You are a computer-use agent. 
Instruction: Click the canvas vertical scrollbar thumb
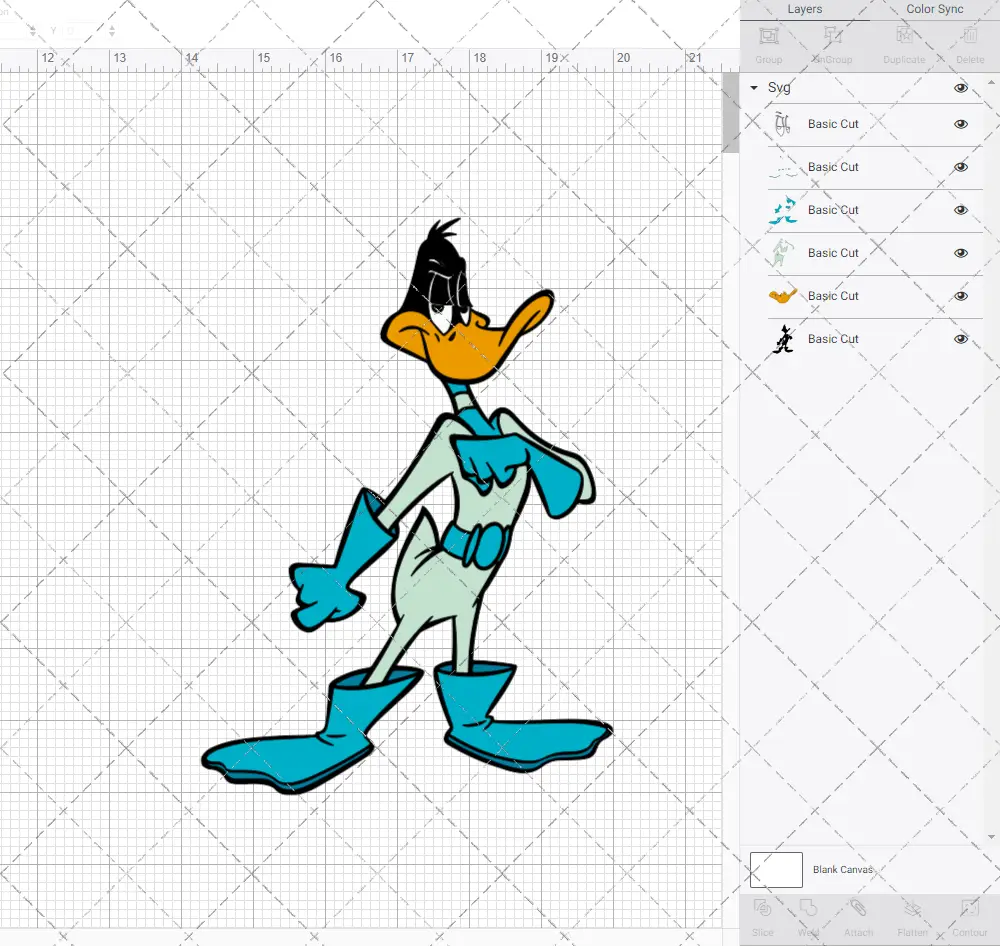730,113
